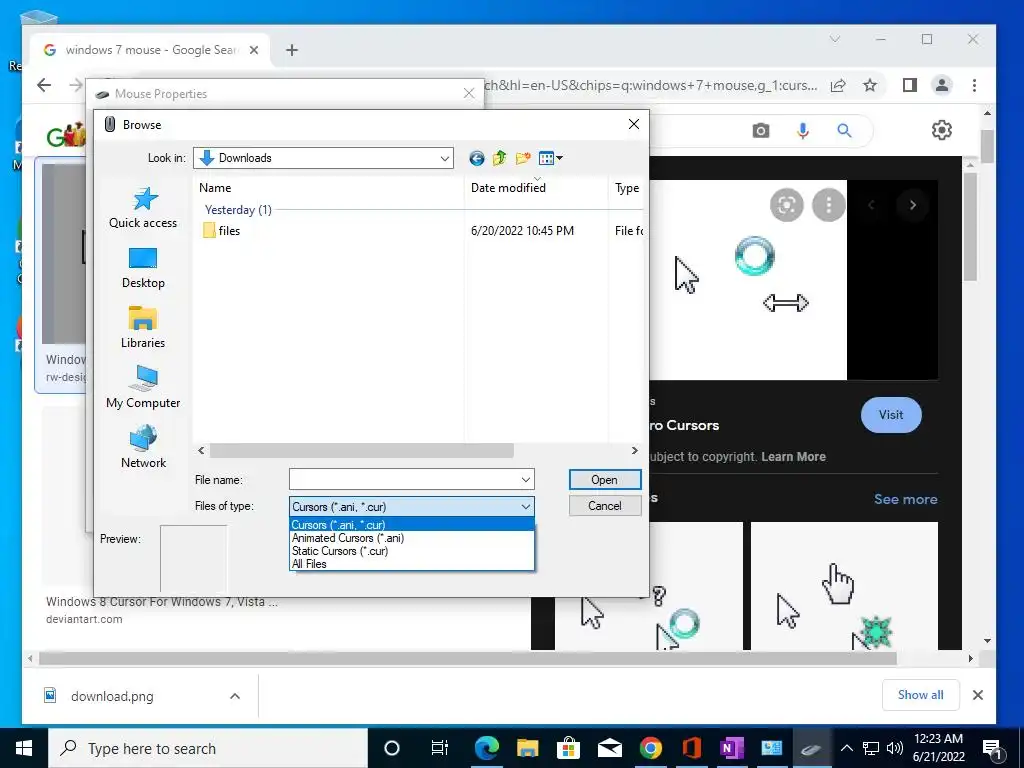Close the Mouse Properties window
Viewport: 1024px width, 768px height.
coord(469,93)
